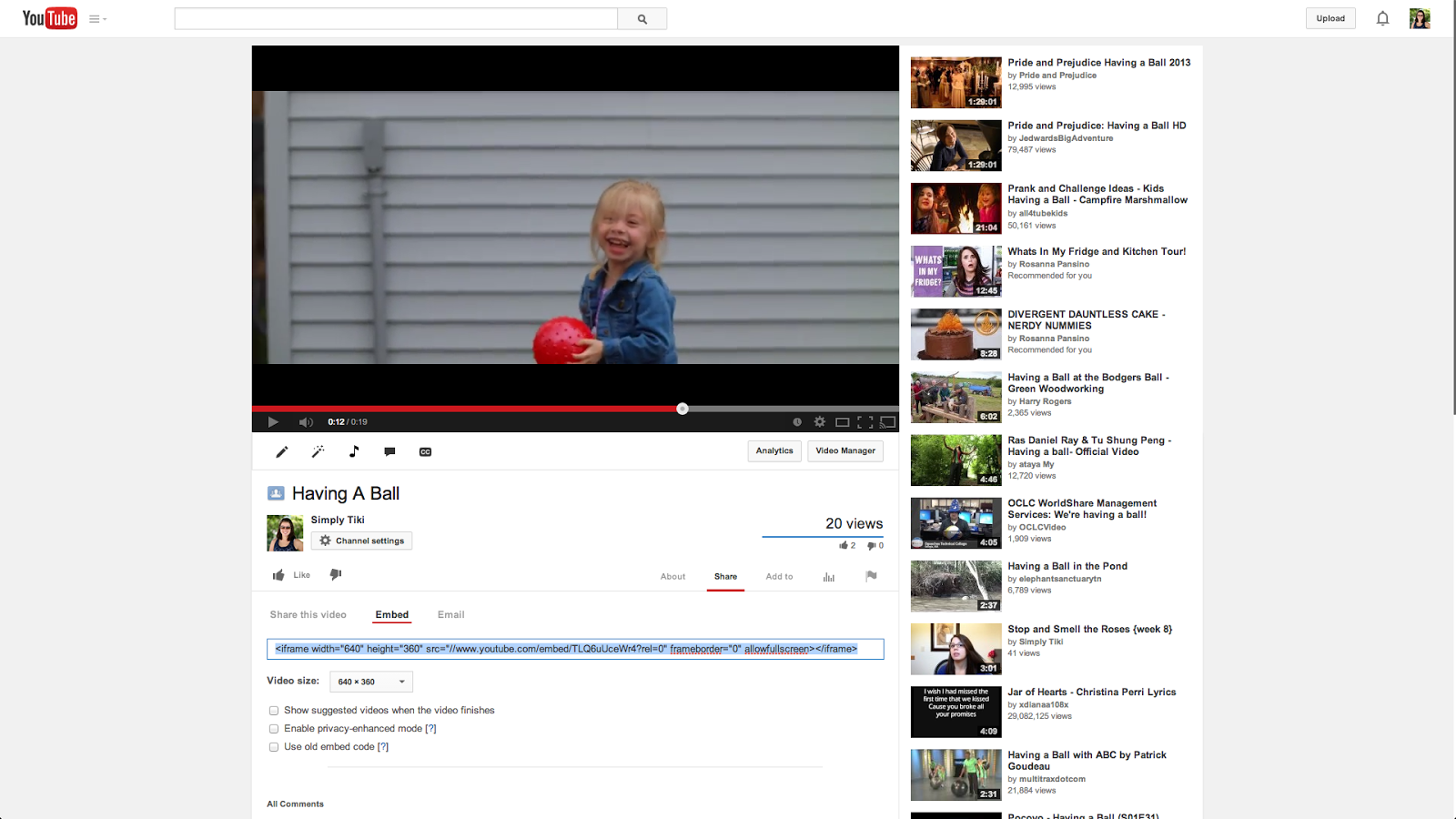Enter fullscreen with the fullscreen icon

click(865, 421)
